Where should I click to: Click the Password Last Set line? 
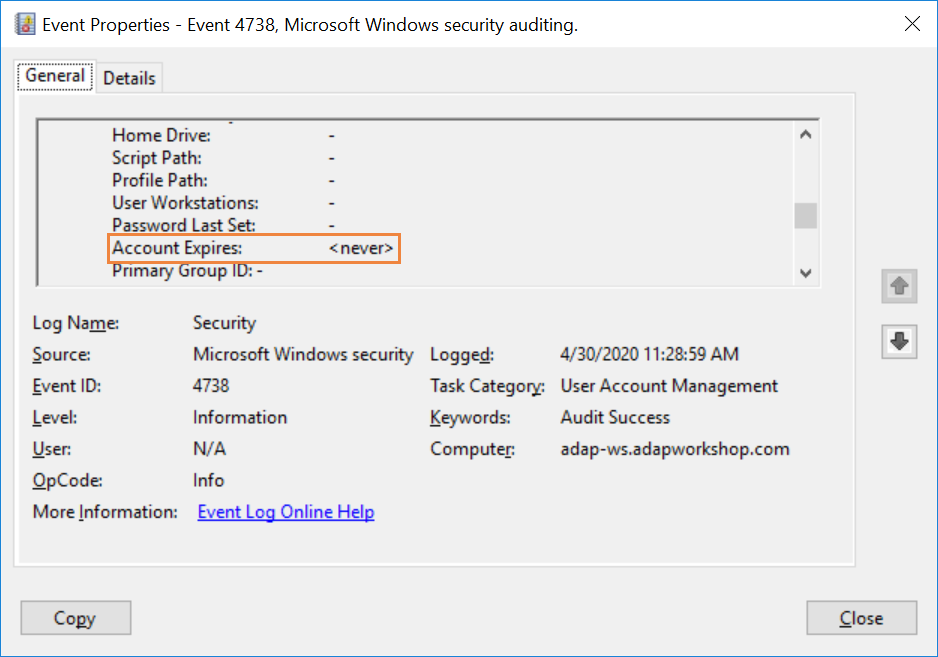coord(184,226)
